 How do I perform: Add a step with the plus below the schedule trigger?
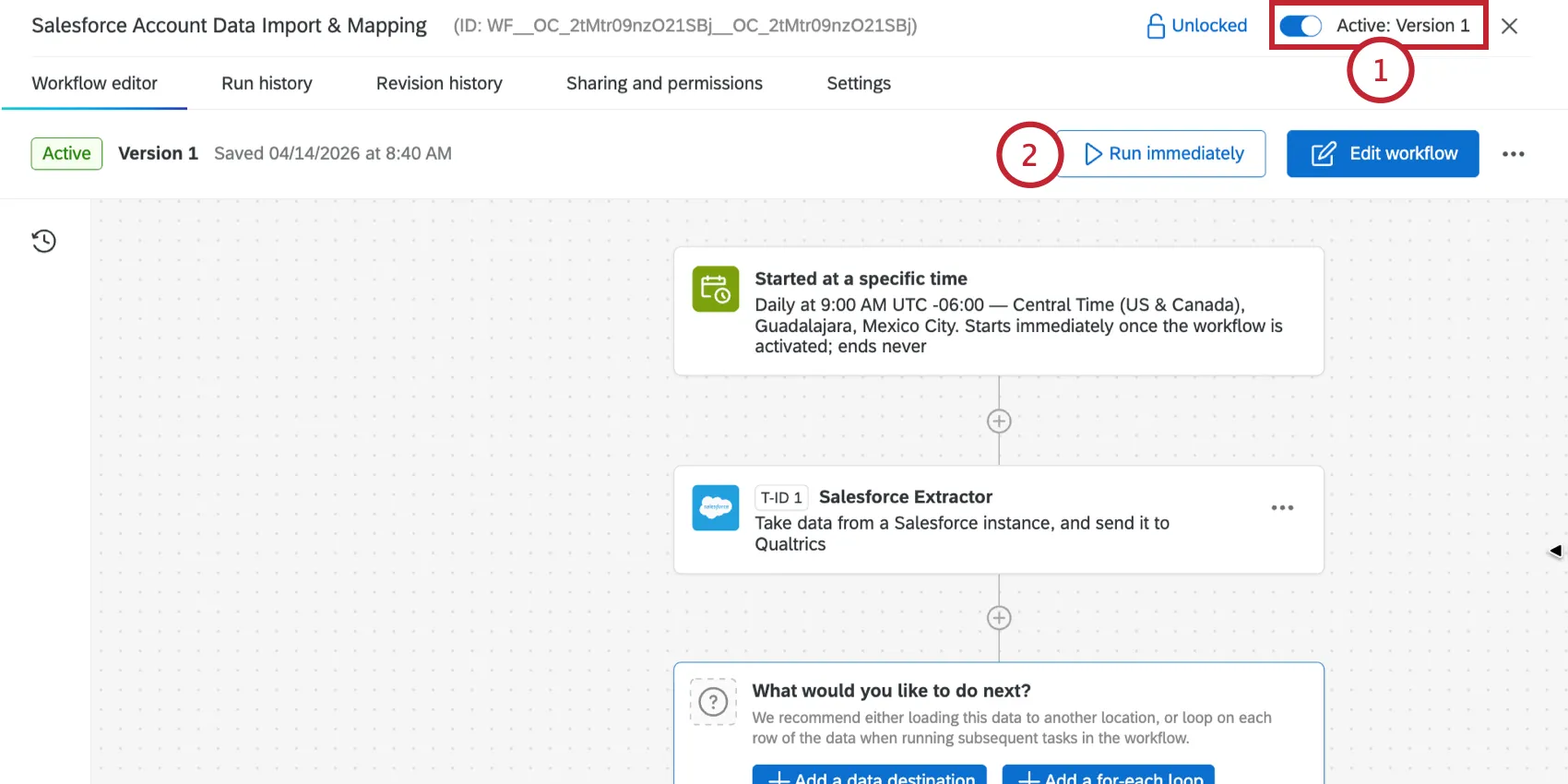click(x=999, y=422)
